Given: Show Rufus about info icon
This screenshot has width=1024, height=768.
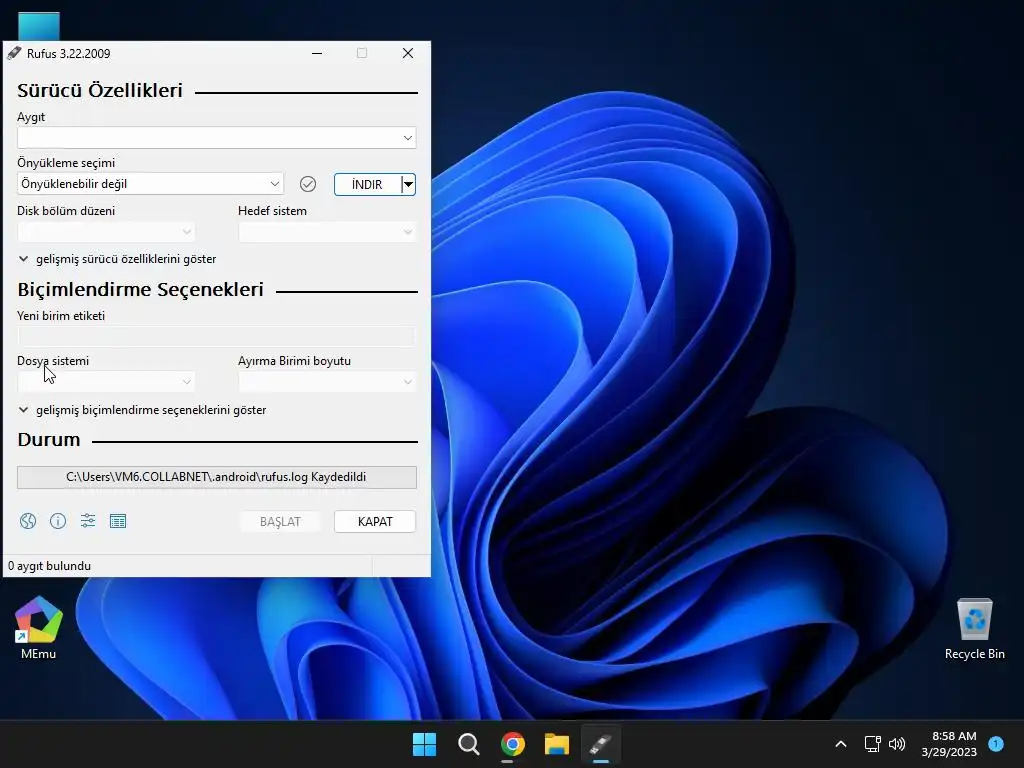Looking at the screenshot, I should click(x=58, y=520).
